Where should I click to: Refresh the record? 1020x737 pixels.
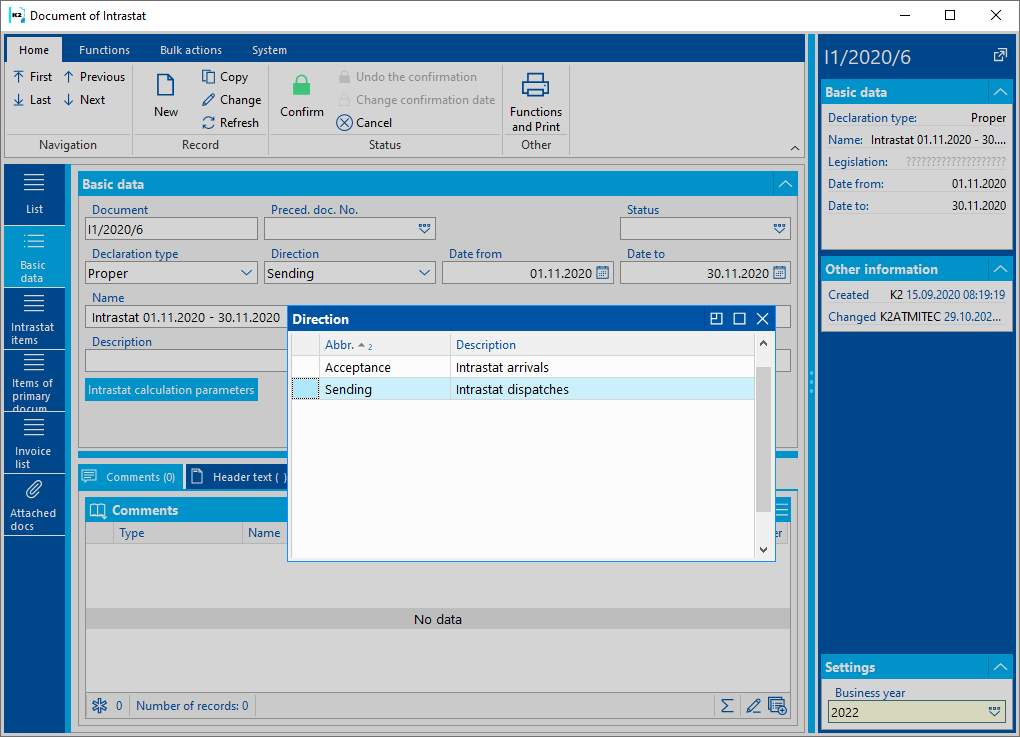coord(230,122)
